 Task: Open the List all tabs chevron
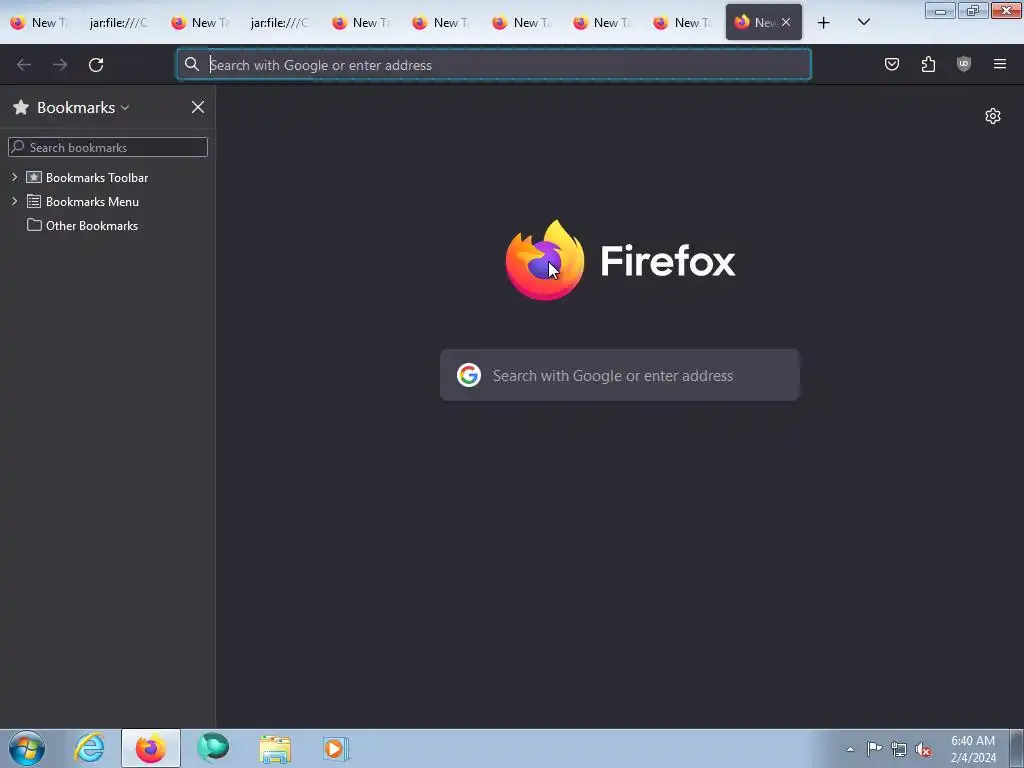click(863, 22)
